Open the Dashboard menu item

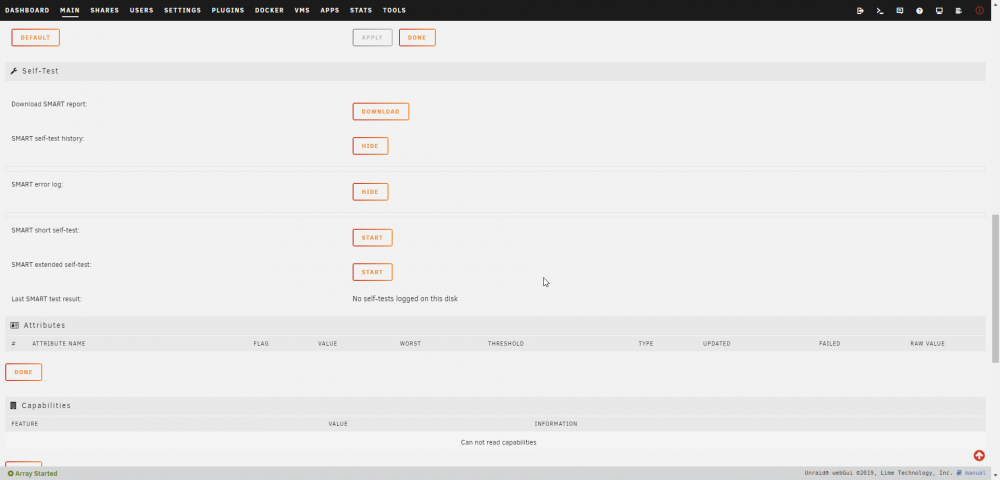(27, 10)
